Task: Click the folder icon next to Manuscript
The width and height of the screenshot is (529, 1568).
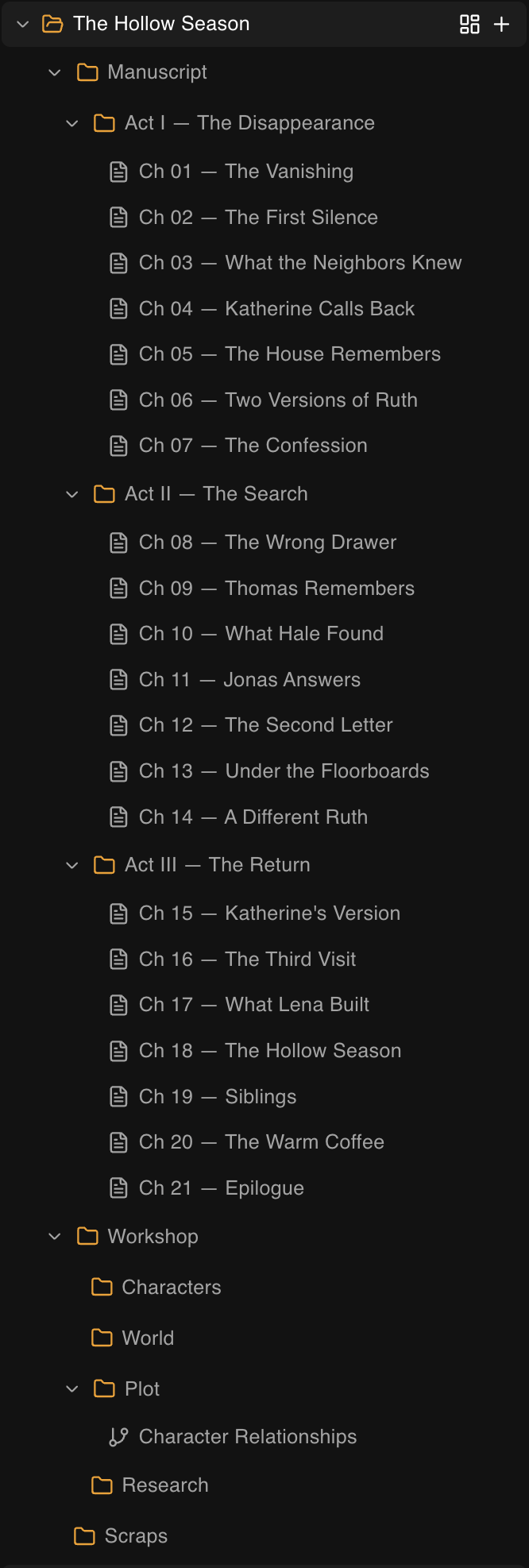Action: pyautogui.click(x=87, y=71)
